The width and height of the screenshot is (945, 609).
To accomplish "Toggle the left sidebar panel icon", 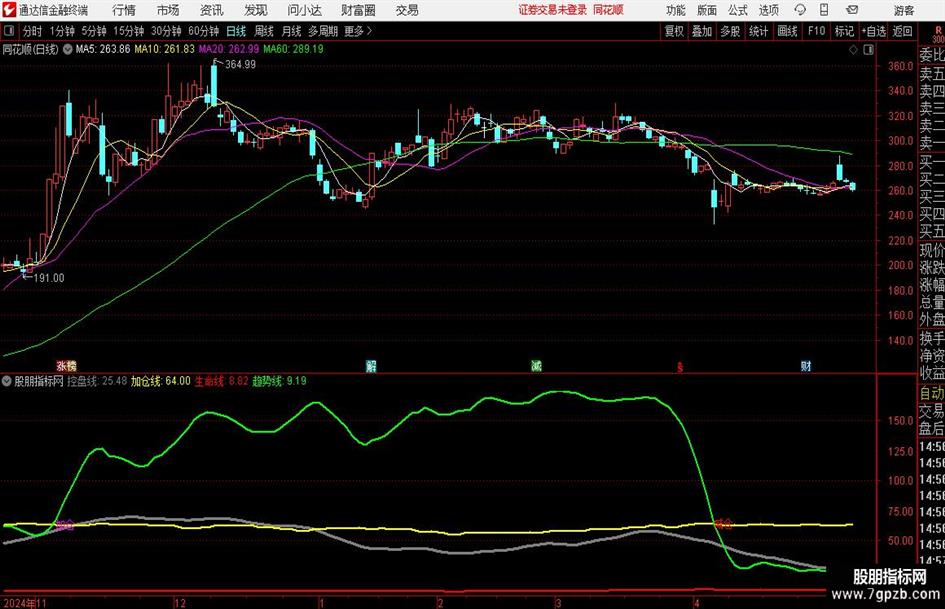I will (x=9, y=31).
